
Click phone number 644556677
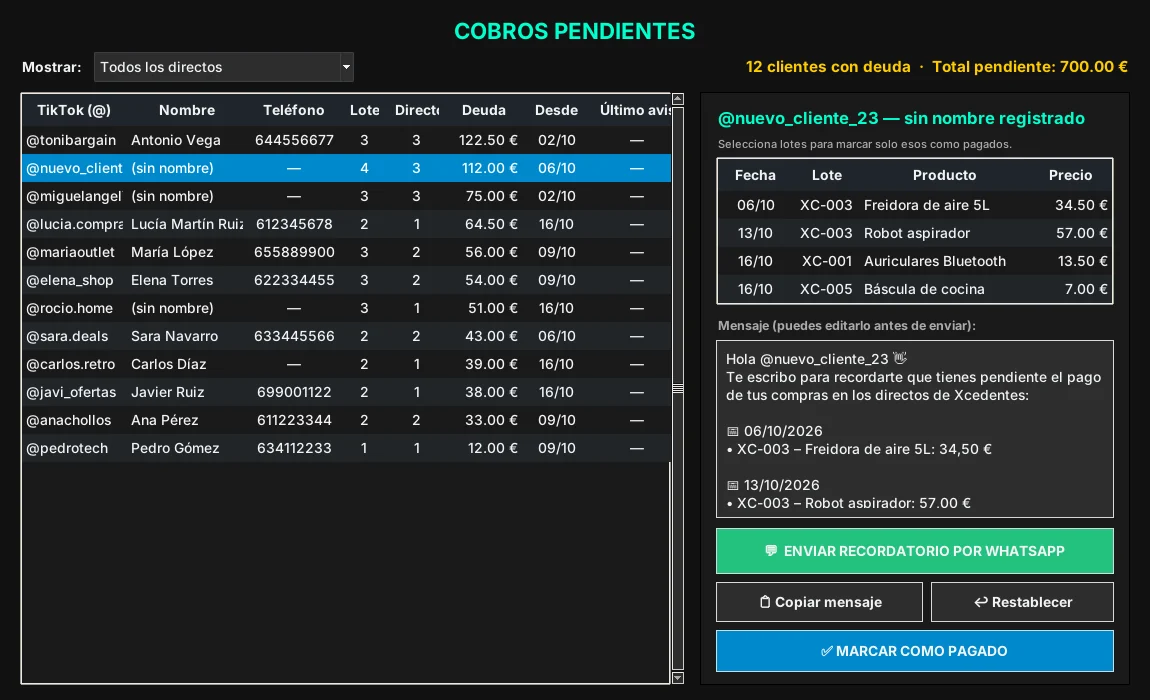[294, 140]
